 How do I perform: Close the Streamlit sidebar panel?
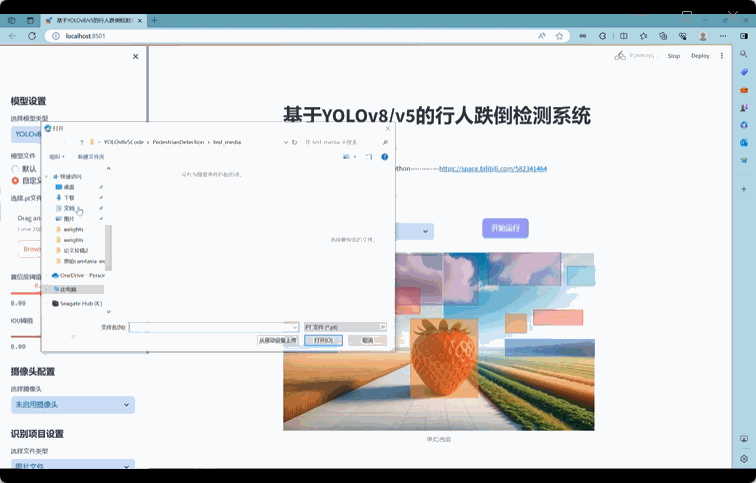pos(135,56)
